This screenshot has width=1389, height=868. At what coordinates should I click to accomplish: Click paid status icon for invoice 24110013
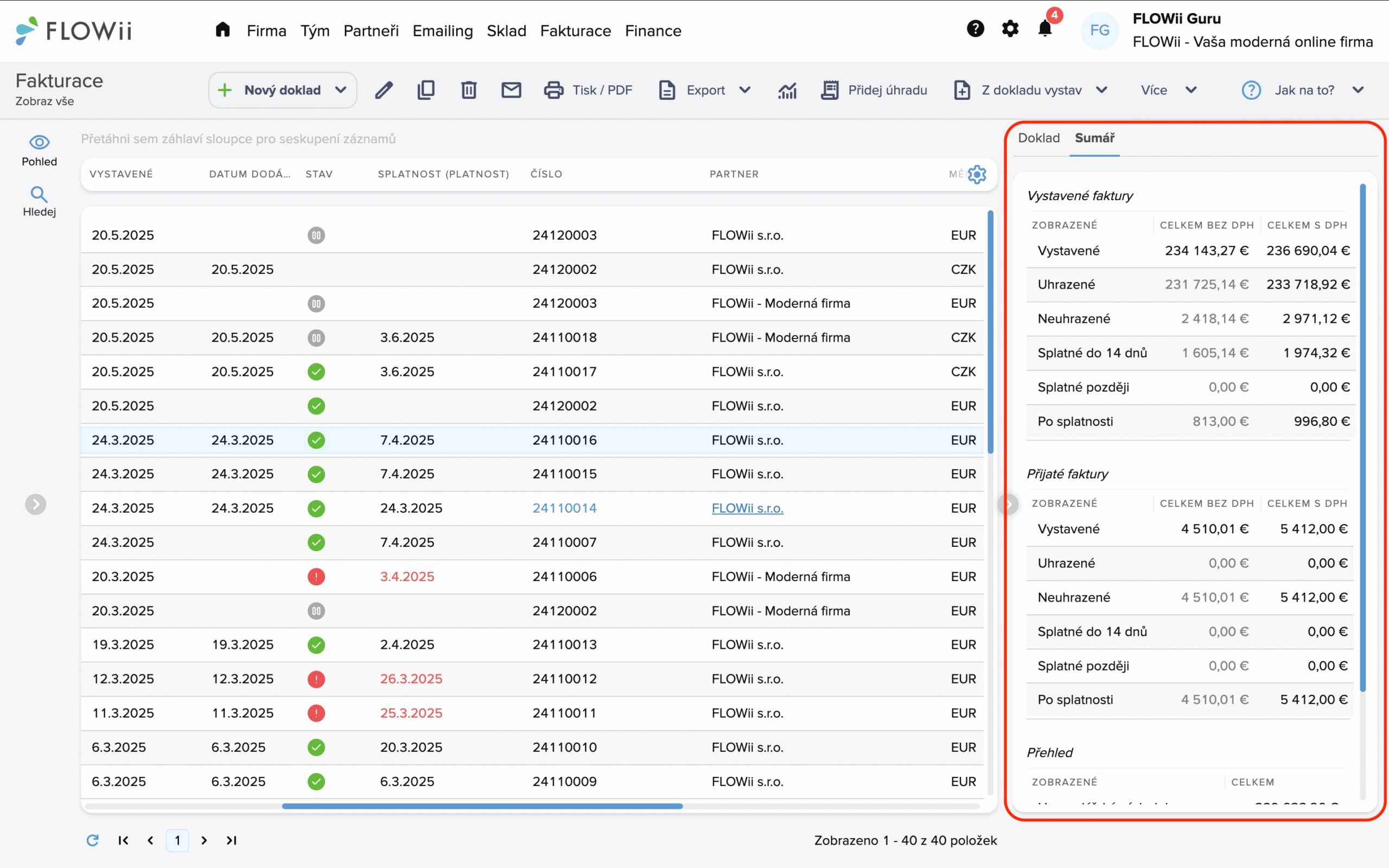316,644
